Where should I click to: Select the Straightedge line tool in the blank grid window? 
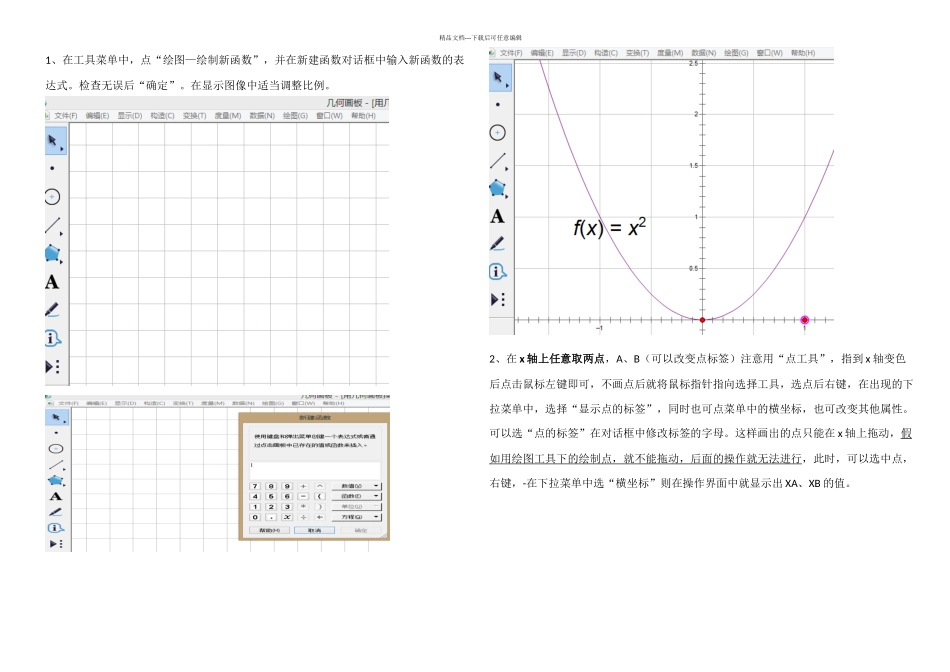53,227
